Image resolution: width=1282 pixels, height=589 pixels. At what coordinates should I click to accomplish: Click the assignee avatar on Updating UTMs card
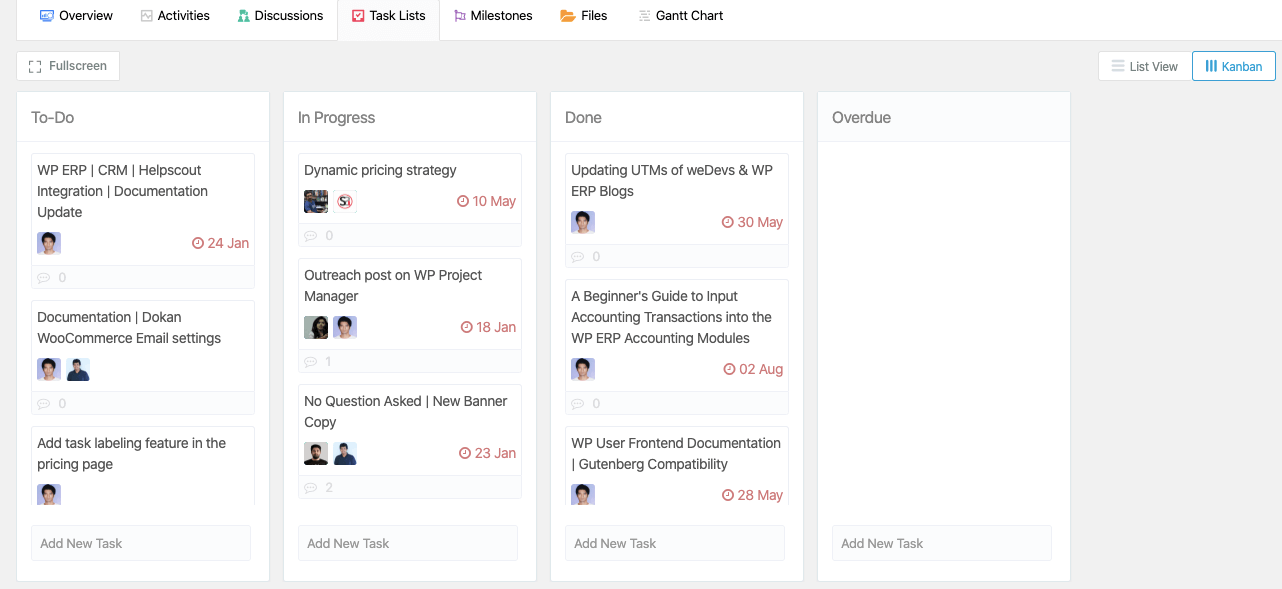point(582,222)
